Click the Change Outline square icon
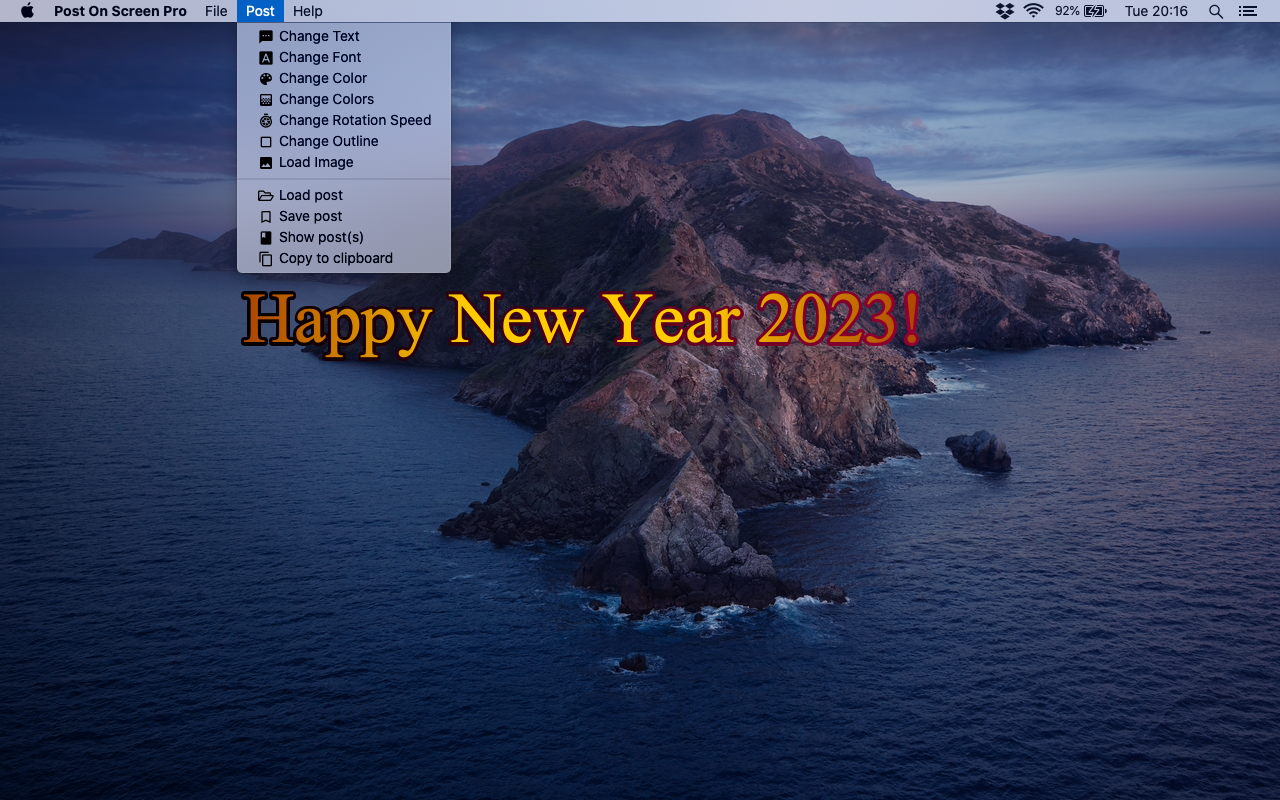1280x800 pixels. pyautogui.click(x=266, y=141)
